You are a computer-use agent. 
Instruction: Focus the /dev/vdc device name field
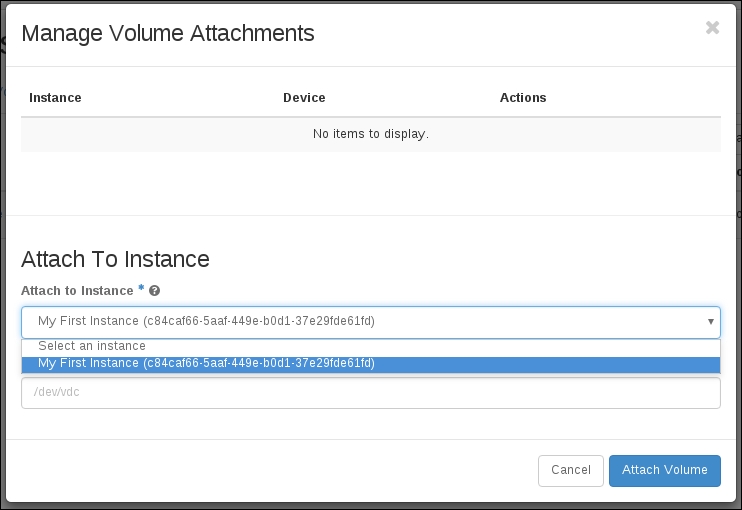pos(370,393)
